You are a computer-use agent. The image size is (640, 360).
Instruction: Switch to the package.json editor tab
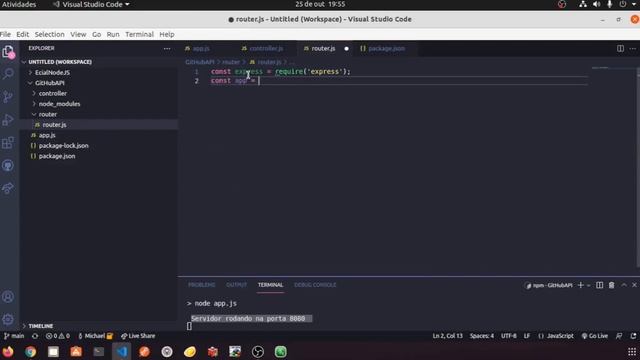click(x=387, y=49)
